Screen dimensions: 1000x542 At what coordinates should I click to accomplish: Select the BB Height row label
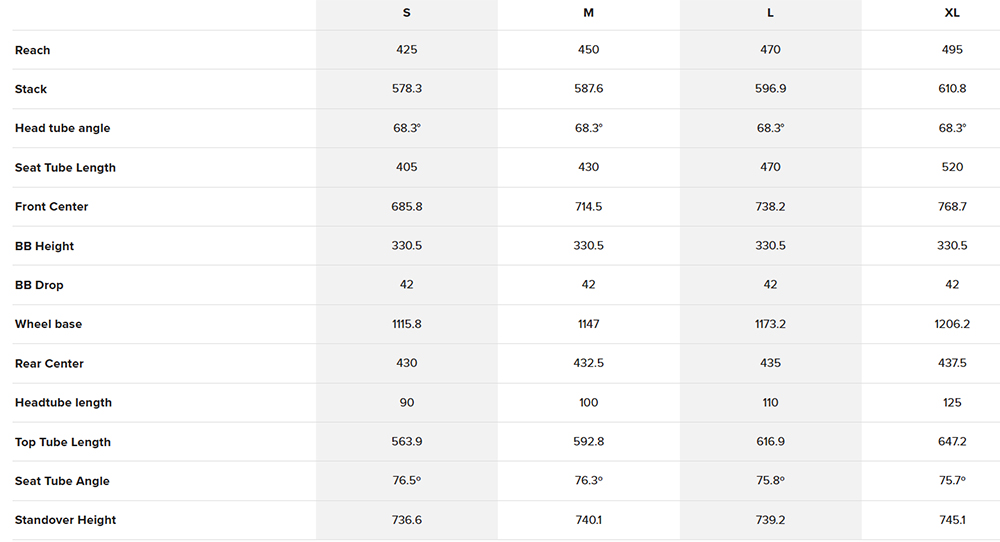click(x=45, y=246)
